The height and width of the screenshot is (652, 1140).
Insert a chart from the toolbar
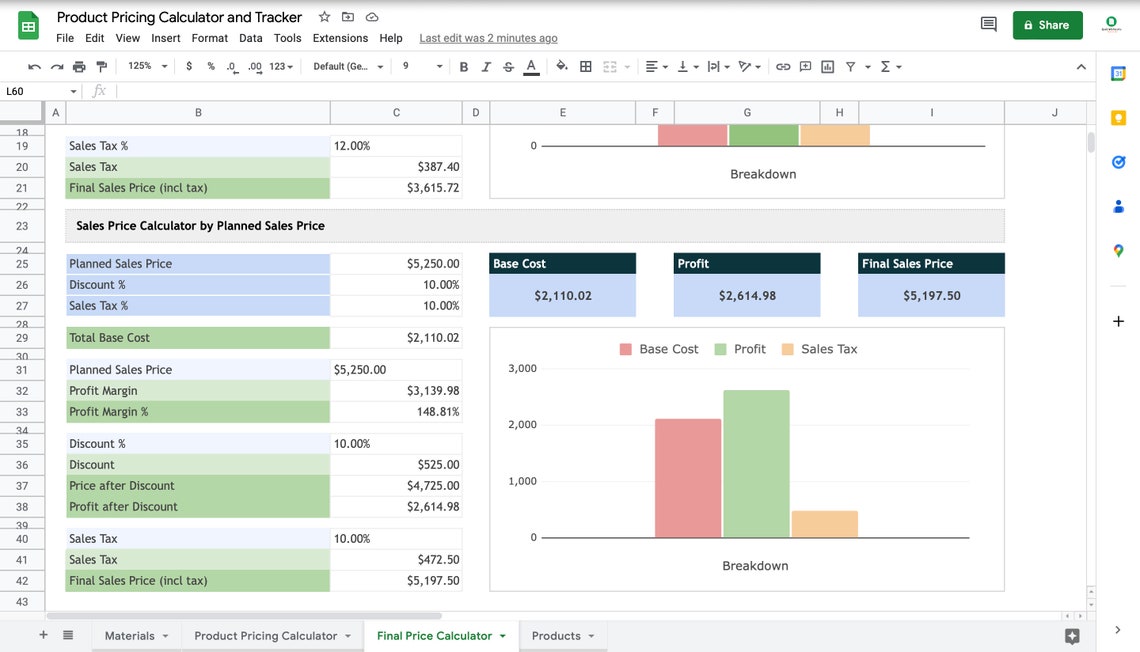[827, 66]
